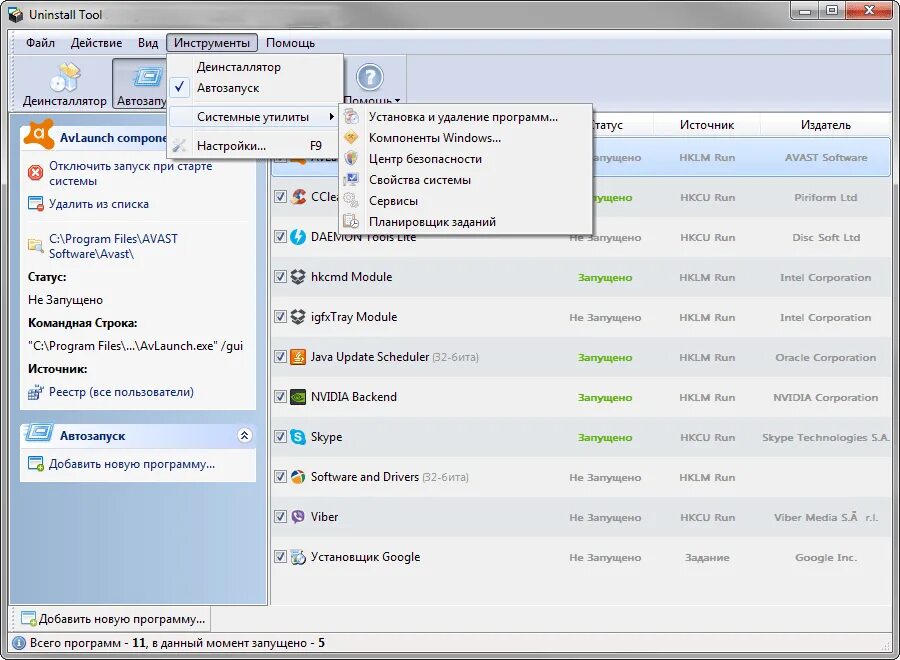This screenshot has width=900, height=660.
Task: Click the CCleaner program icon
Action: pos(298,197)
